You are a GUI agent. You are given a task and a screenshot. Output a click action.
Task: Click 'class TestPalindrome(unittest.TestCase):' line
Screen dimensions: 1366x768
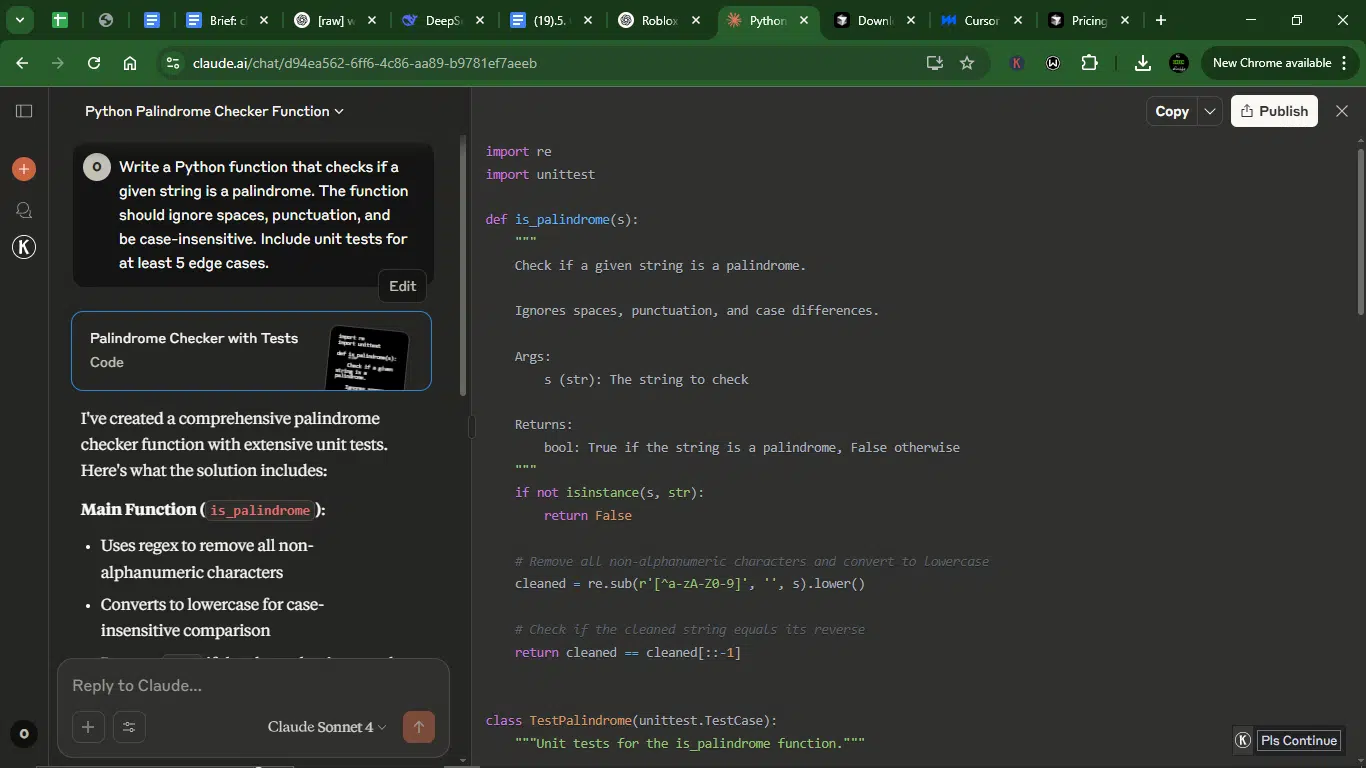(x=631, y=720)
